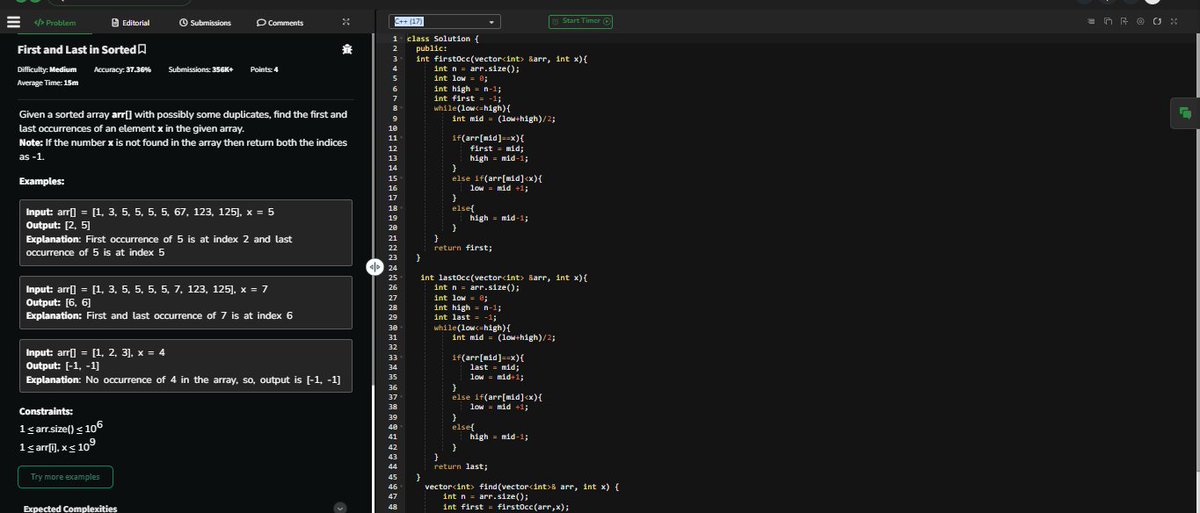Viewport: 1200px width, 513px height.
Task: Expand problem panel to fullscreen
Action: pos(345,22)
